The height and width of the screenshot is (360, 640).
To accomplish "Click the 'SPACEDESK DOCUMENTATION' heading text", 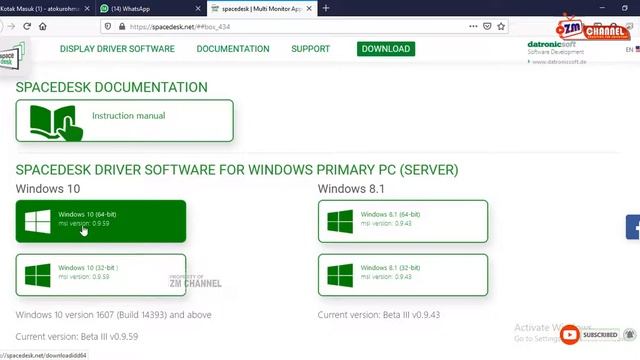I will (111, 87).
